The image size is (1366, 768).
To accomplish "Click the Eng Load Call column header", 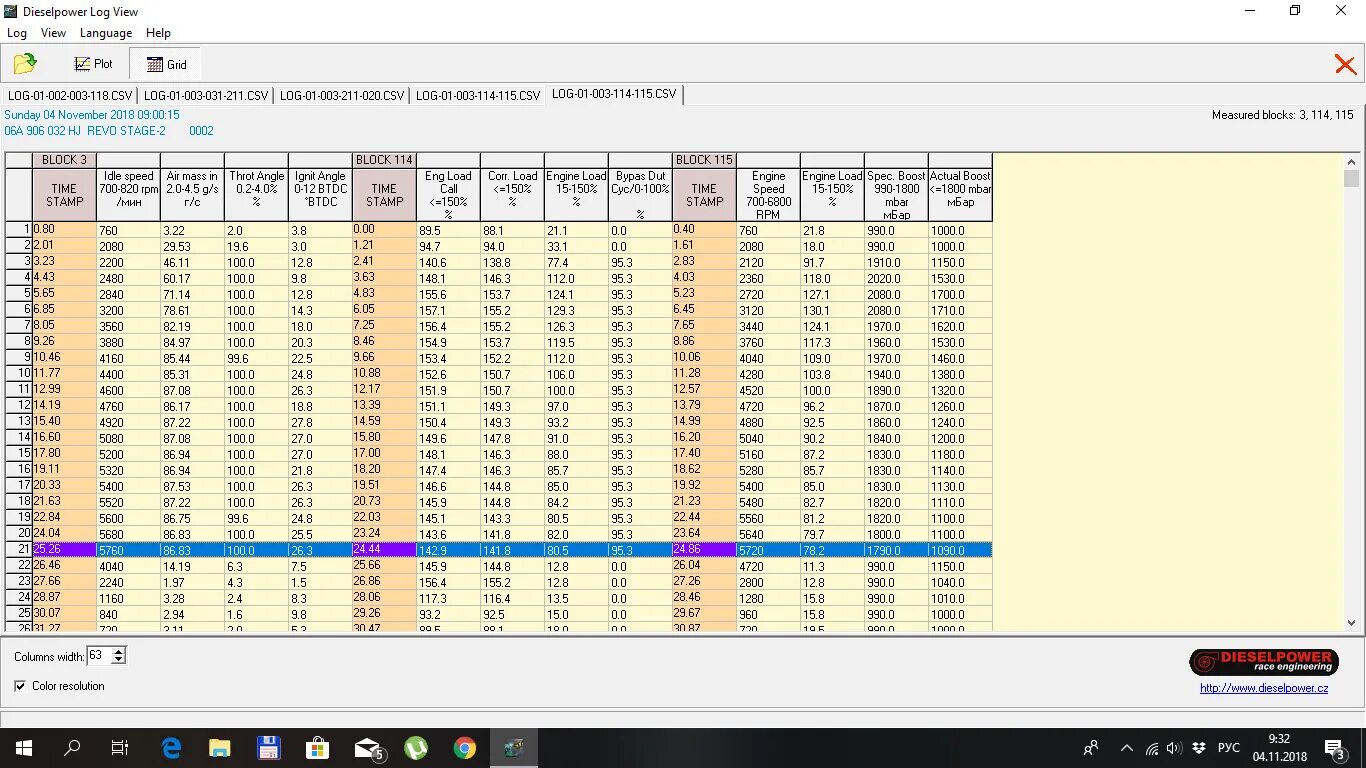I will (x=448, y=194).
